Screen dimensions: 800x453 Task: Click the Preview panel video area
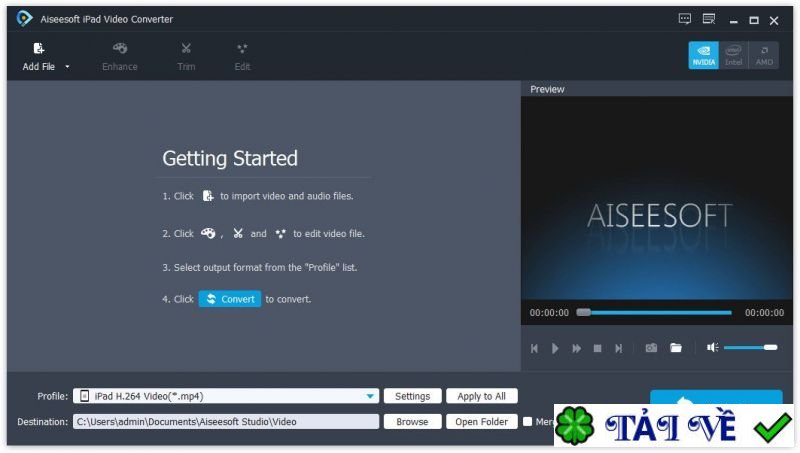point(657,198)
